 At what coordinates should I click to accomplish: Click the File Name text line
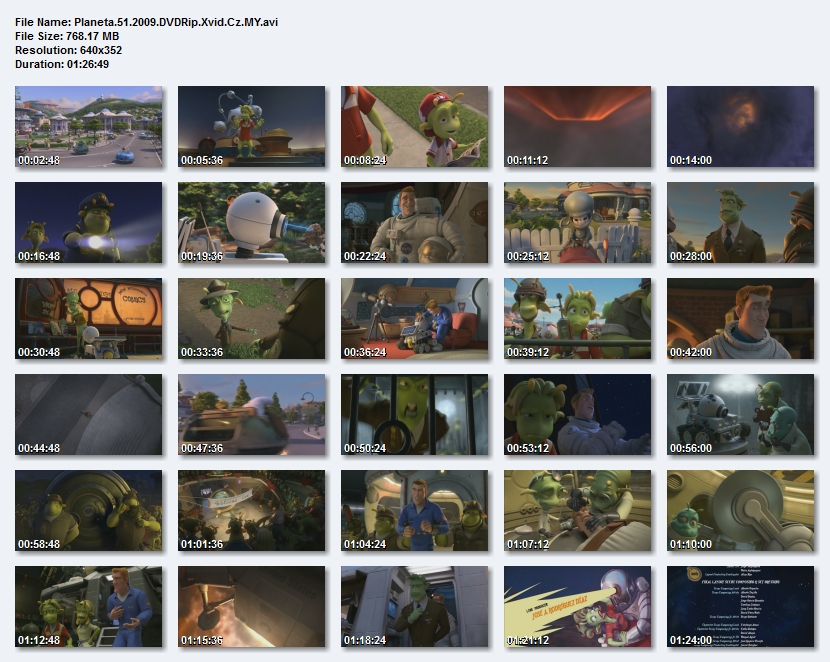(x=147, y=22)
